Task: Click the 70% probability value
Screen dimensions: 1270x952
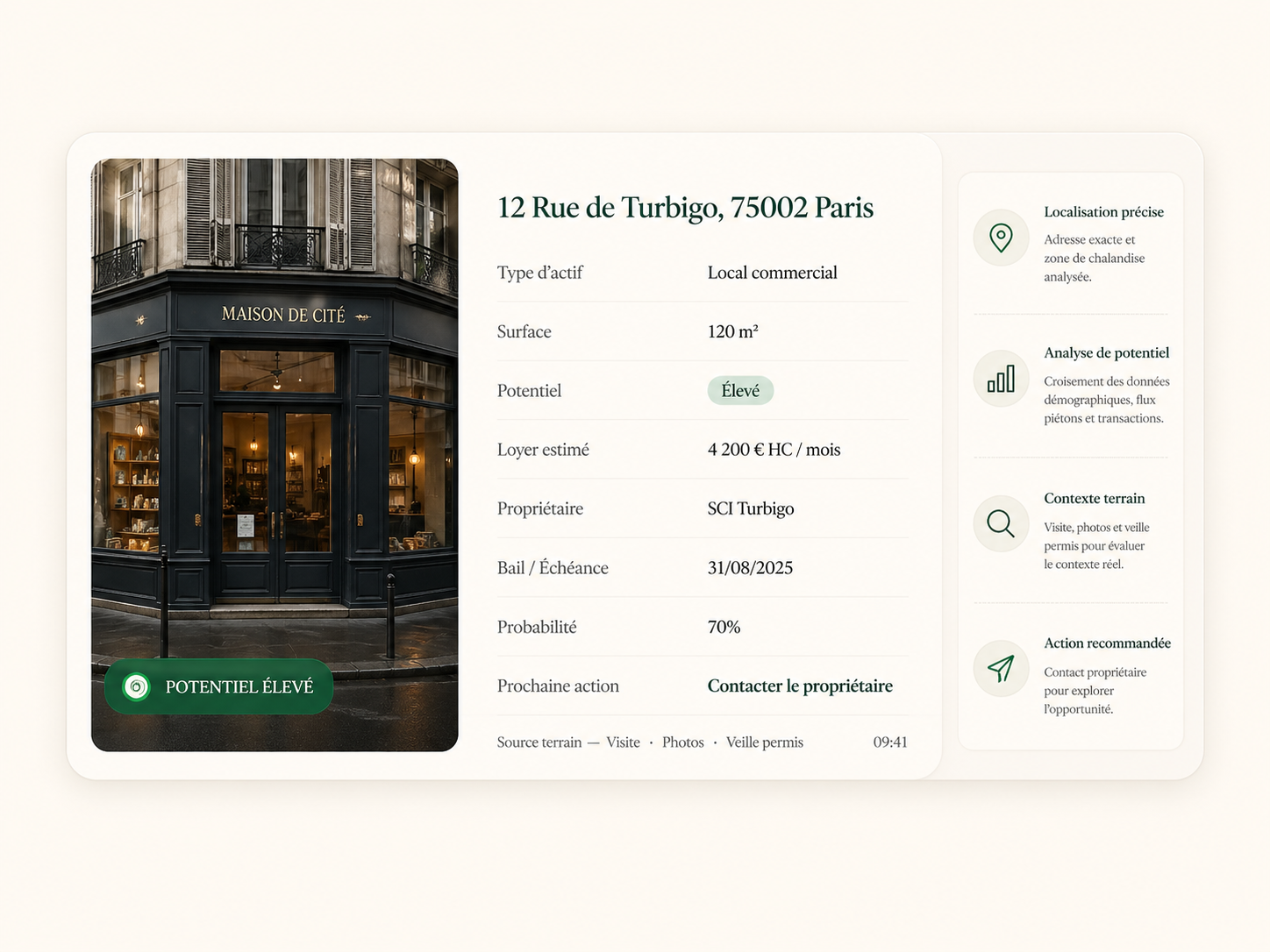Action: pyautogui.click(x=724, y=627)
